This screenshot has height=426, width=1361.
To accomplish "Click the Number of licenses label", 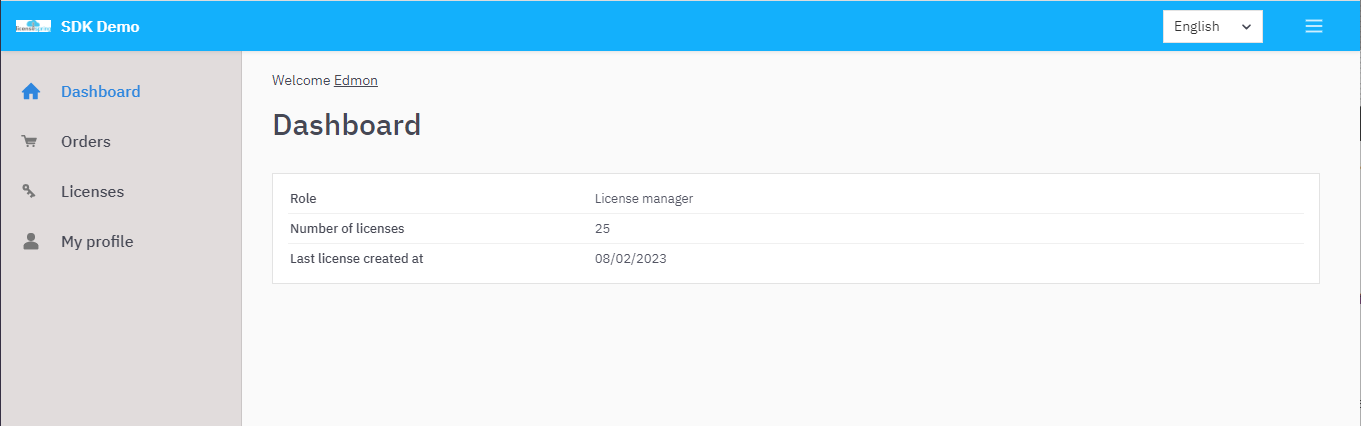I will (347, 229).
